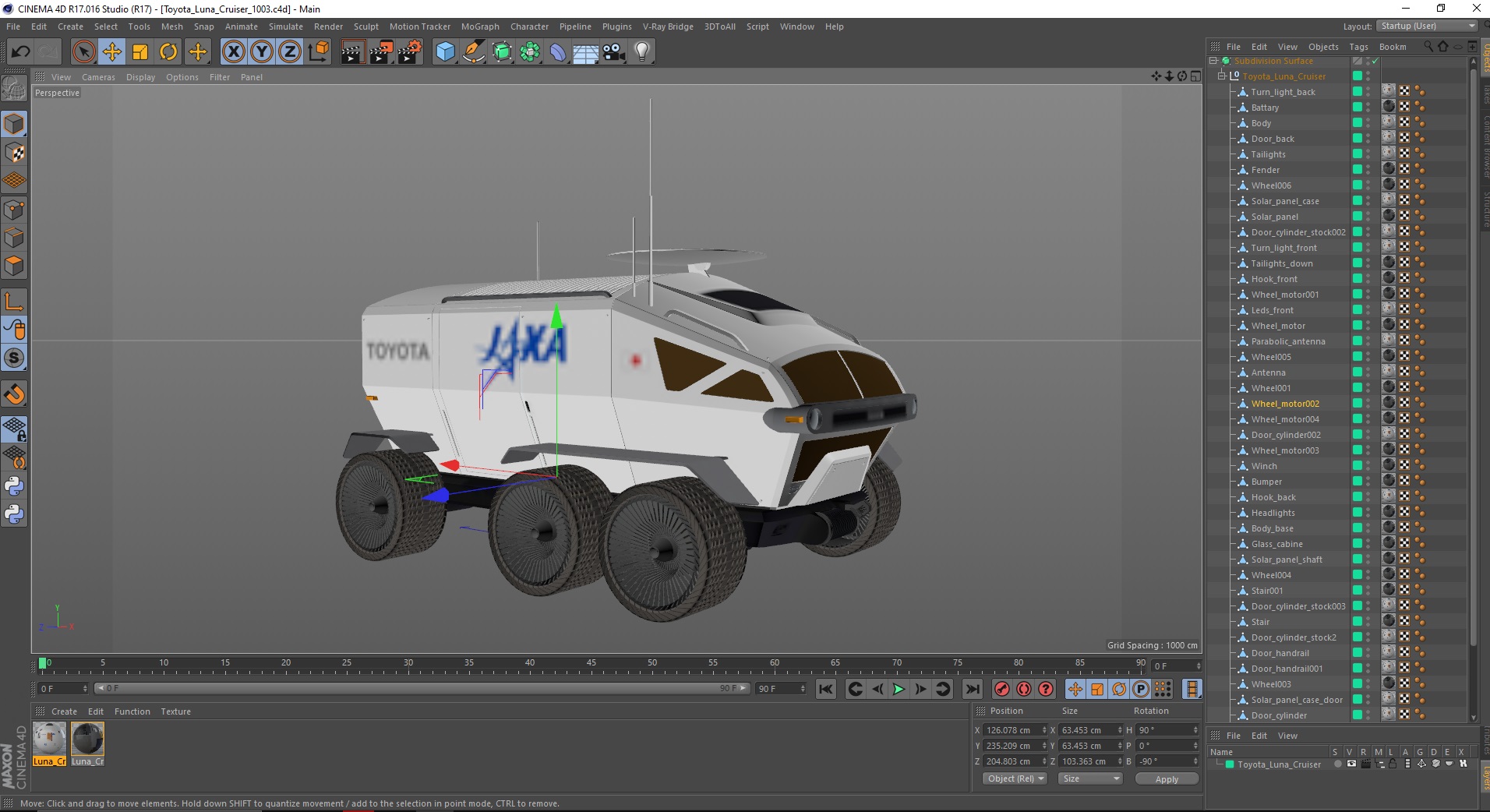Select Wheel_motor002 in Object Manager

[1285, 404]
